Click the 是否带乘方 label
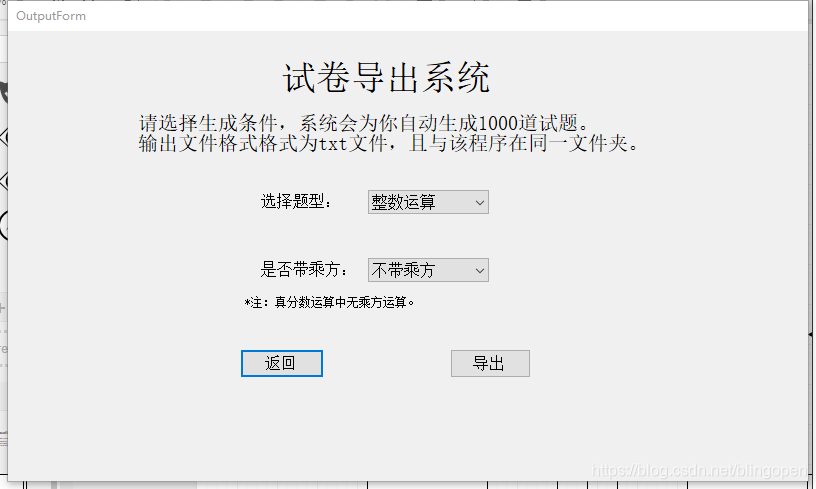The image size is (816, 489). pyautogui.click(x=304, y=269)
